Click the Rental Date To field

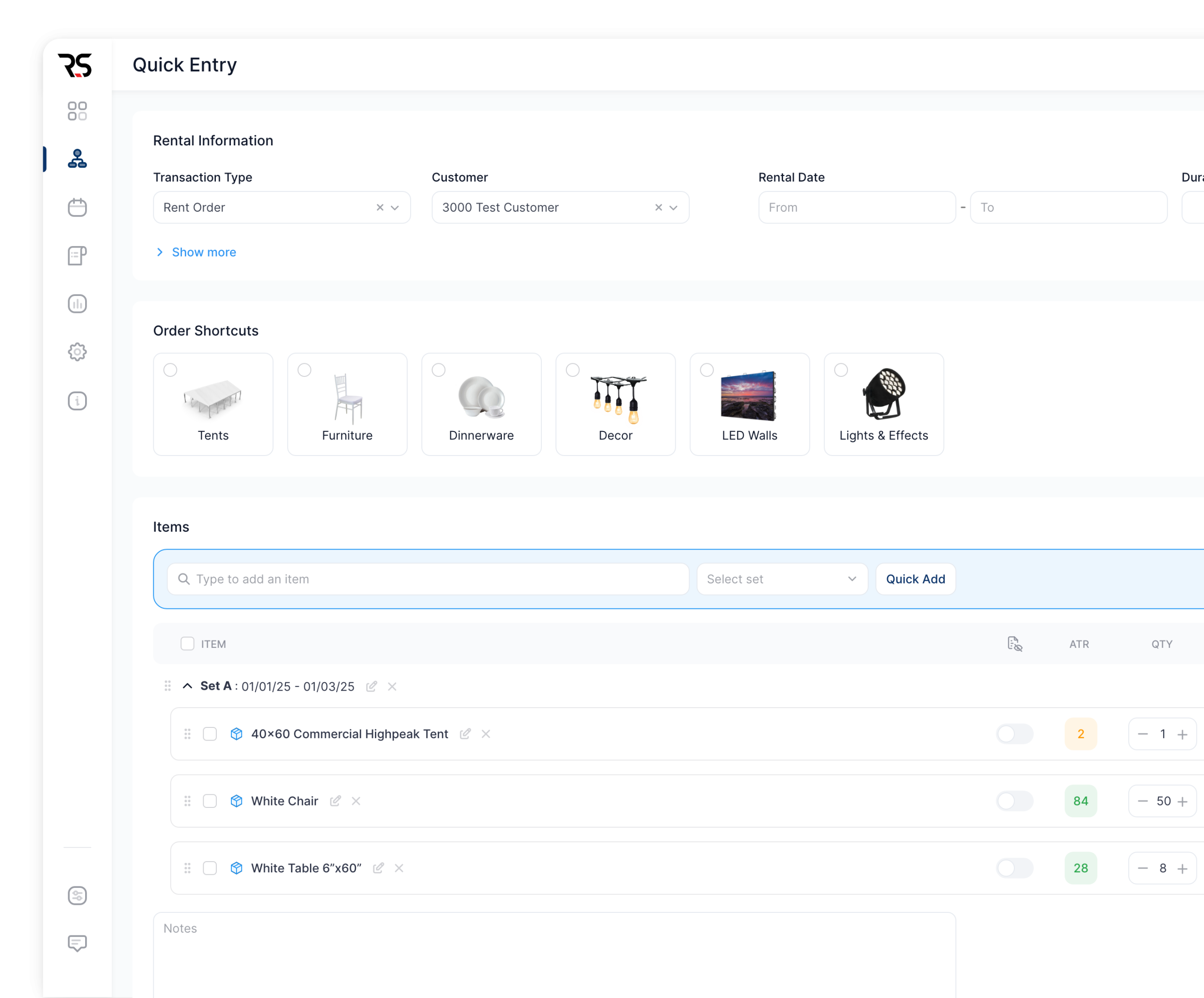(x=1069, y=208)
